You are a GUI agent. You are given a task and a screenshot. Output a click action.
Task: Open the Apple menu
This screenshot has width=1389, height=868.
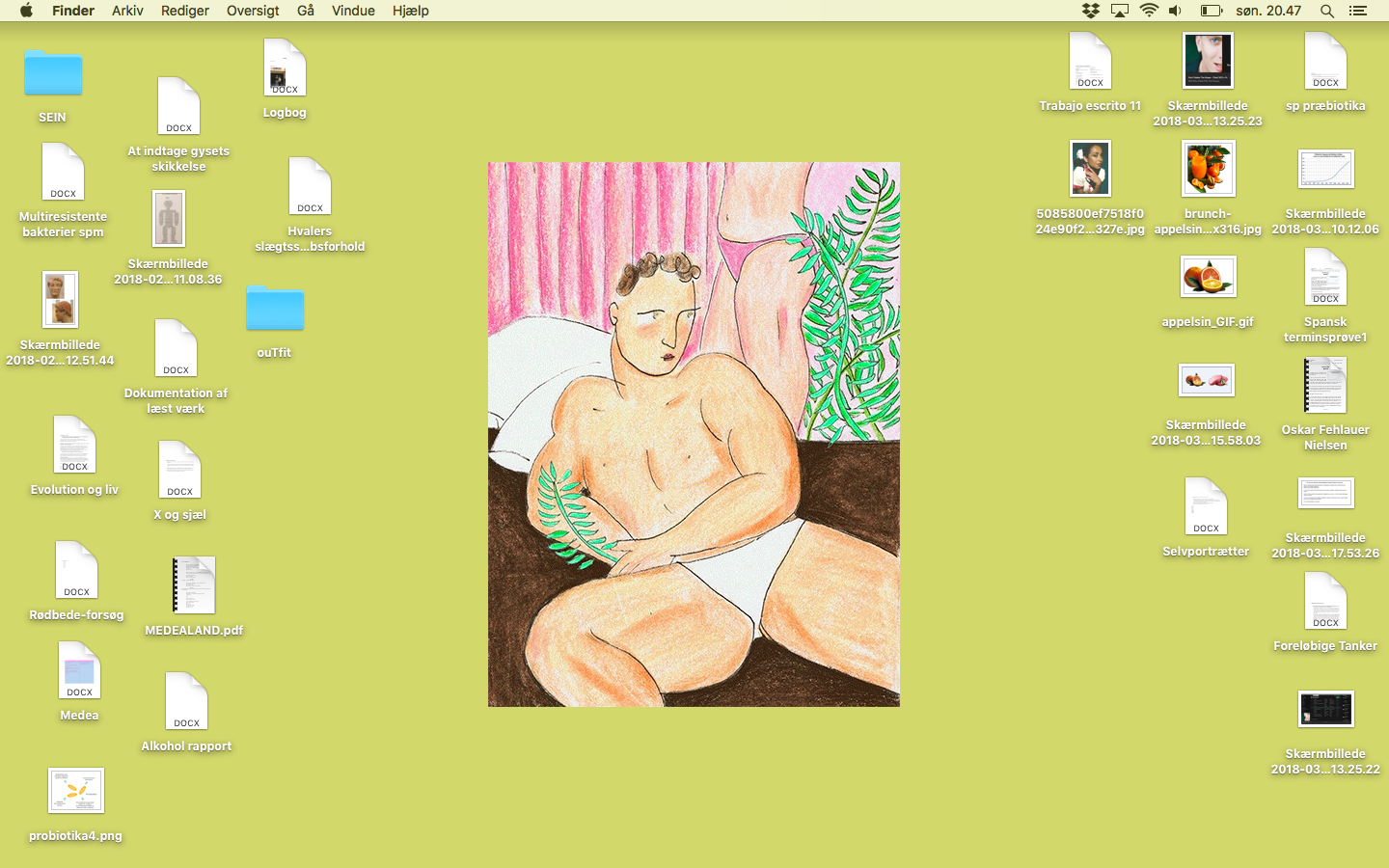point(26,11)
